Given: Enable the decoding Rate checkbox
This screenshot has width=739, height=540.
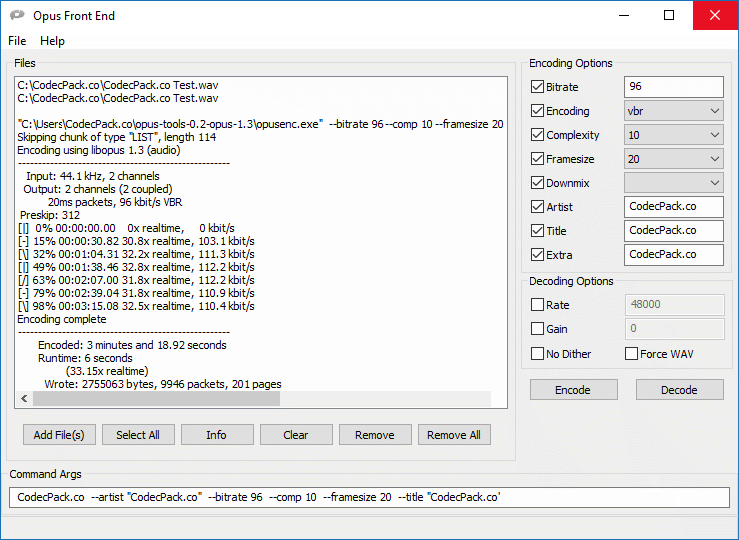Looking at the screenshot, I should coord(538,306).
